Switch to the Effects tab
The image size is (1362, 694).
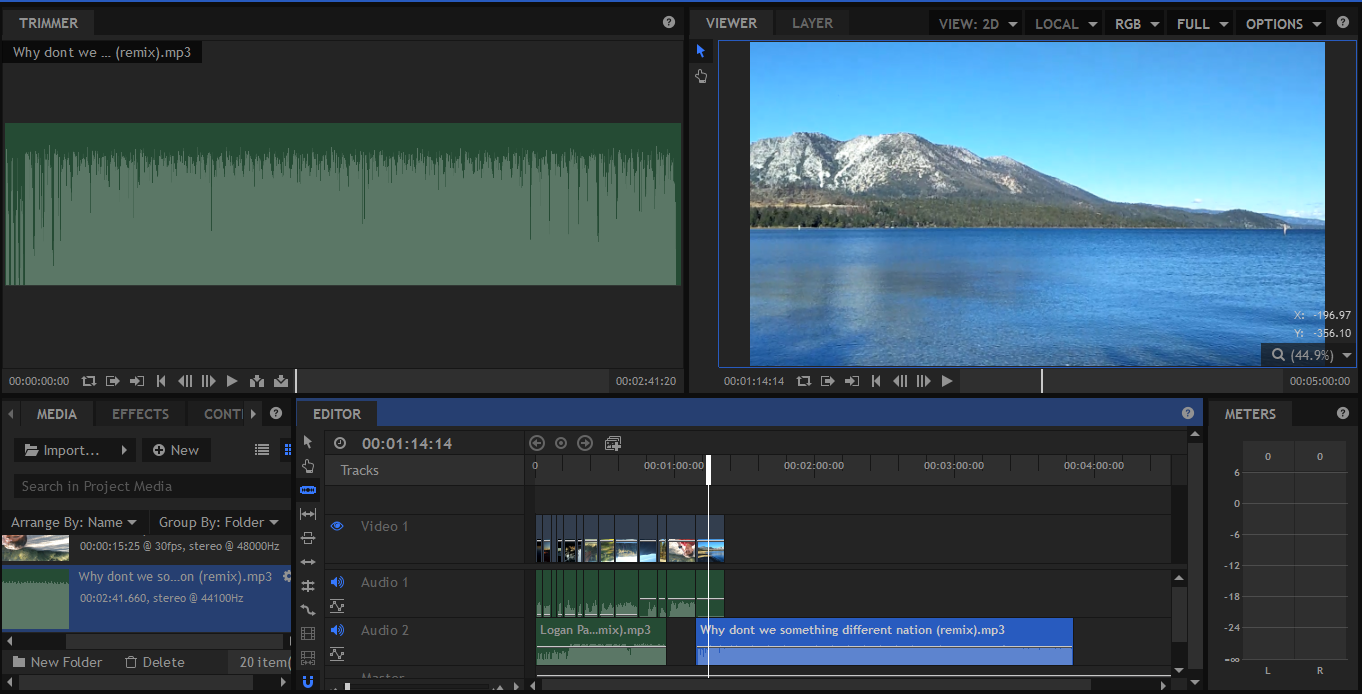click(x=140, y=414)
